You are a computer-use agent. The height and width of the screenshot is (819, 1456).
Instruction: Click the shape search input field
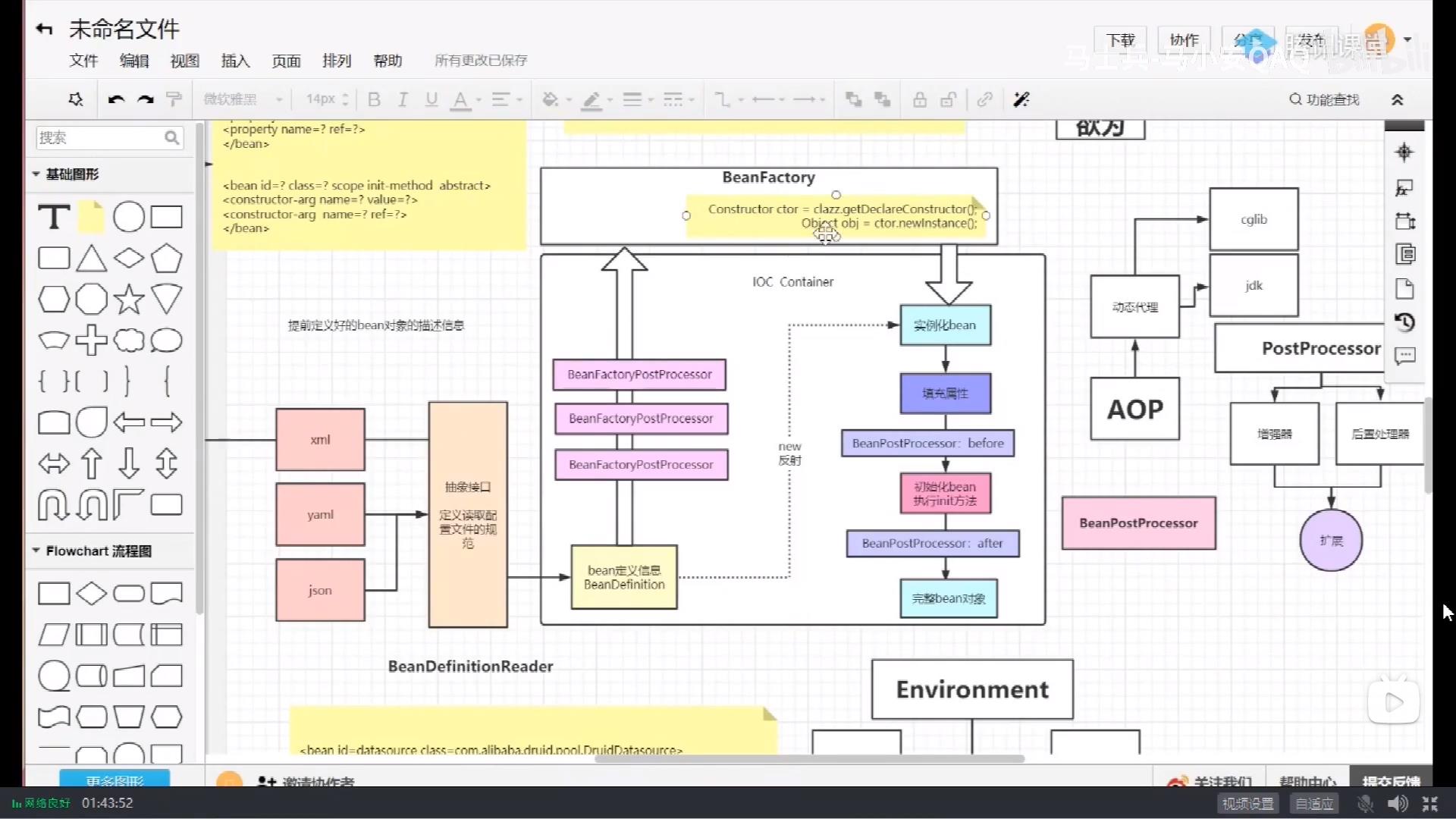[x=109, y=137]
